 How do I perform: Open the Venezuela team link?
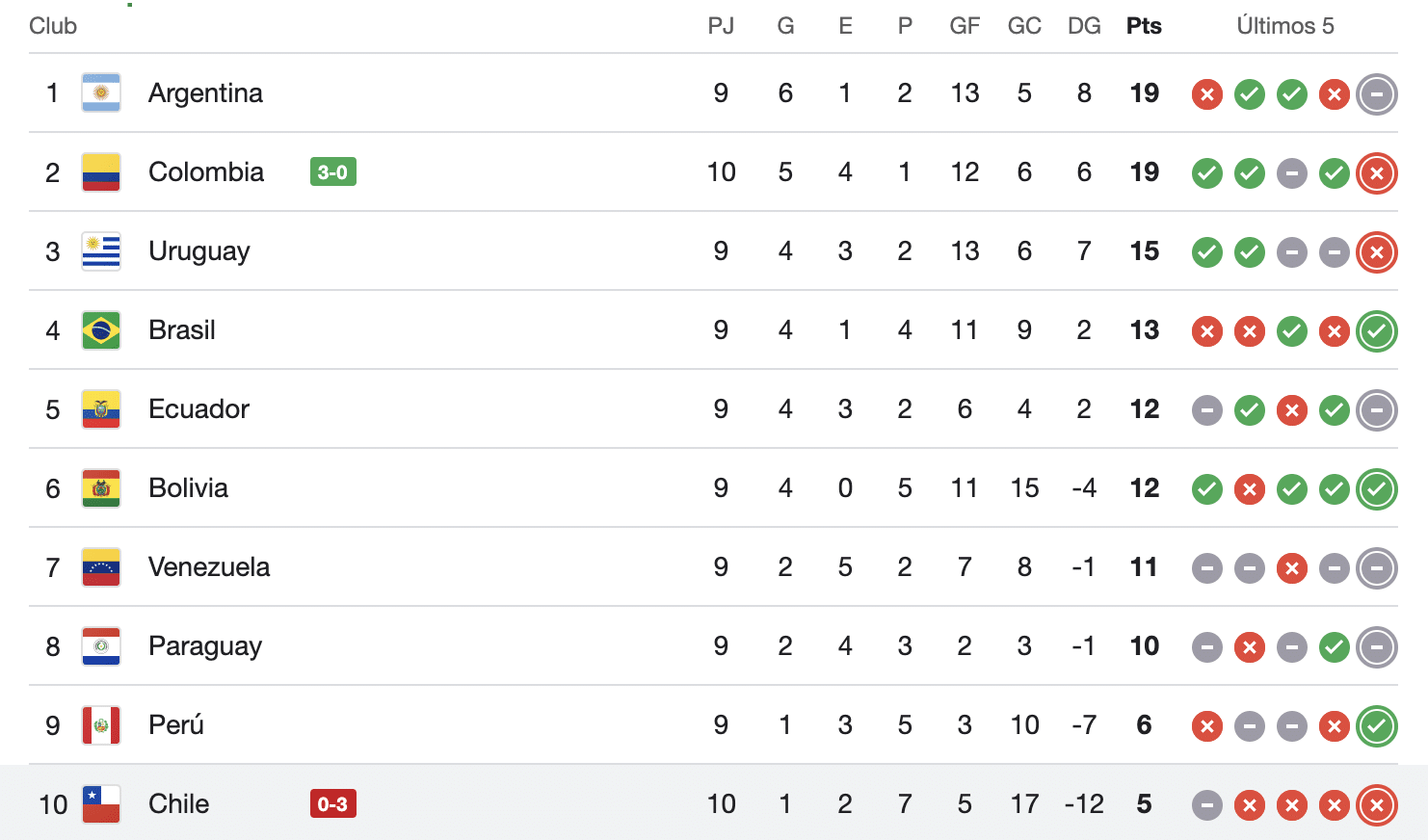click(x=209, y=567)
